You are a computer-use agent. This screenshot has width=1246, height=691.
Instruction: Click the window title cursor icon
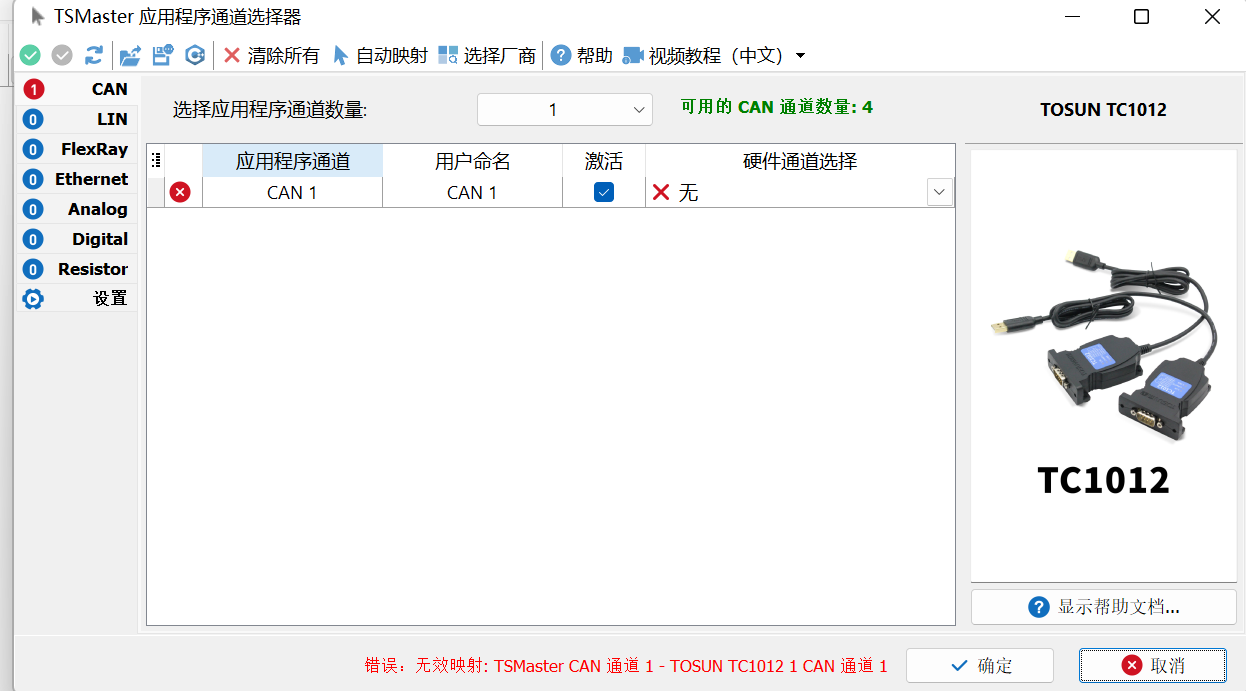[x=38, y=17]
